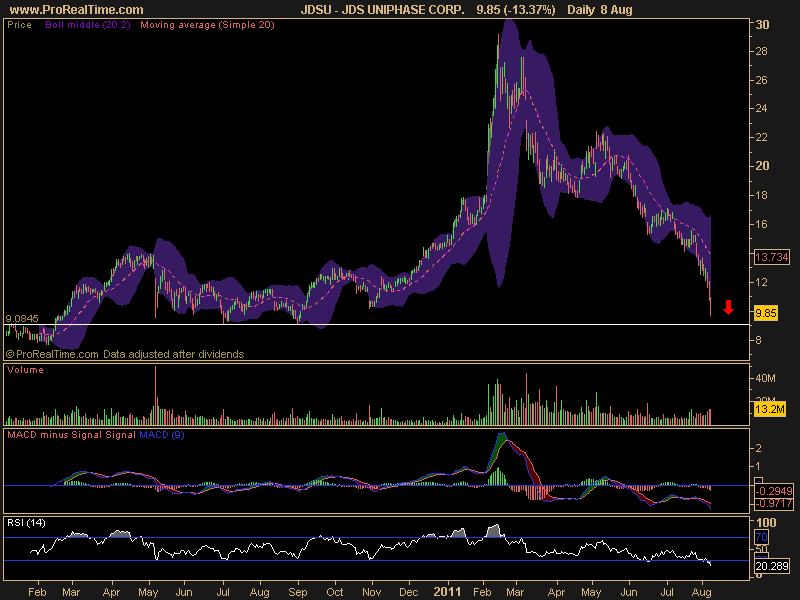Select the RSI 70 overbought horizontal line
This screenshot has height=600, width=800.
tap(377, 538)
